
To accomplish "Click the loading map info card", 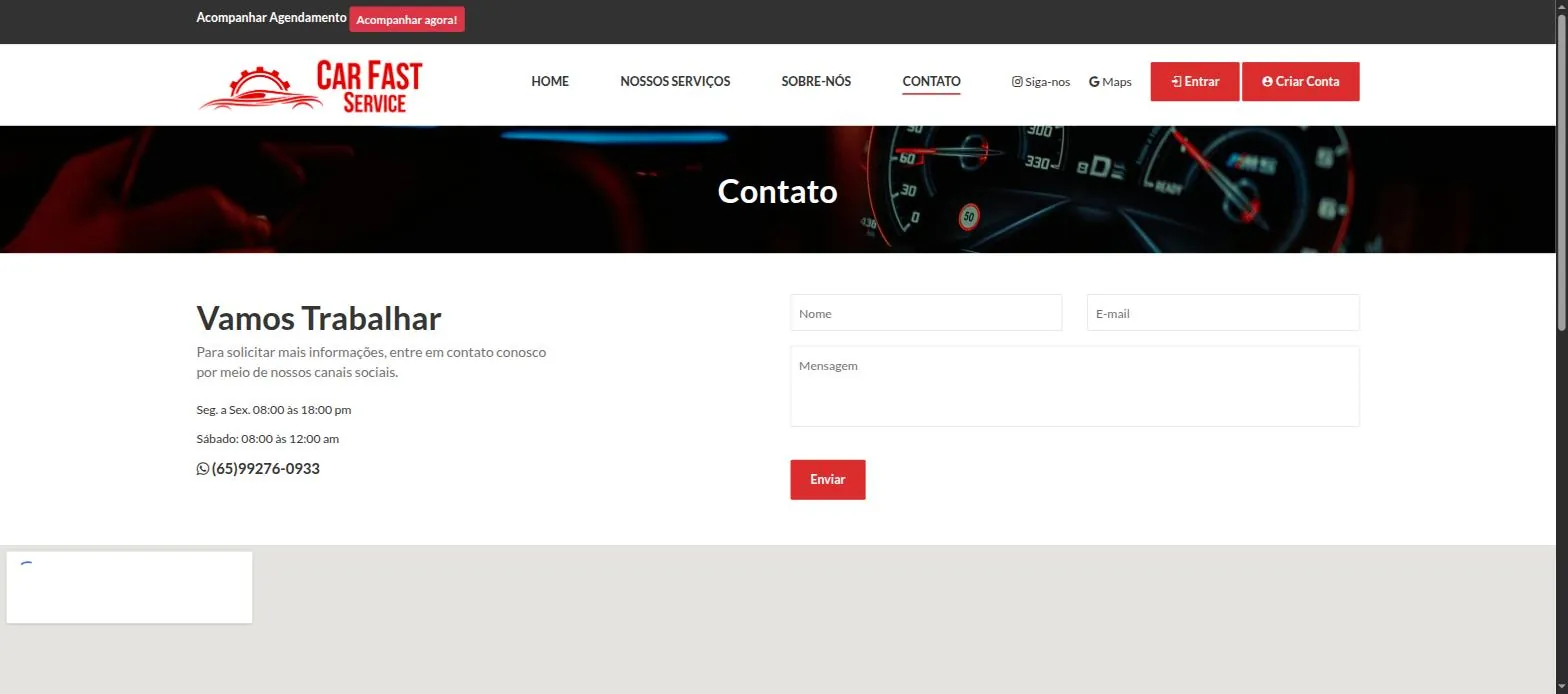I will [x=129, y=587].
